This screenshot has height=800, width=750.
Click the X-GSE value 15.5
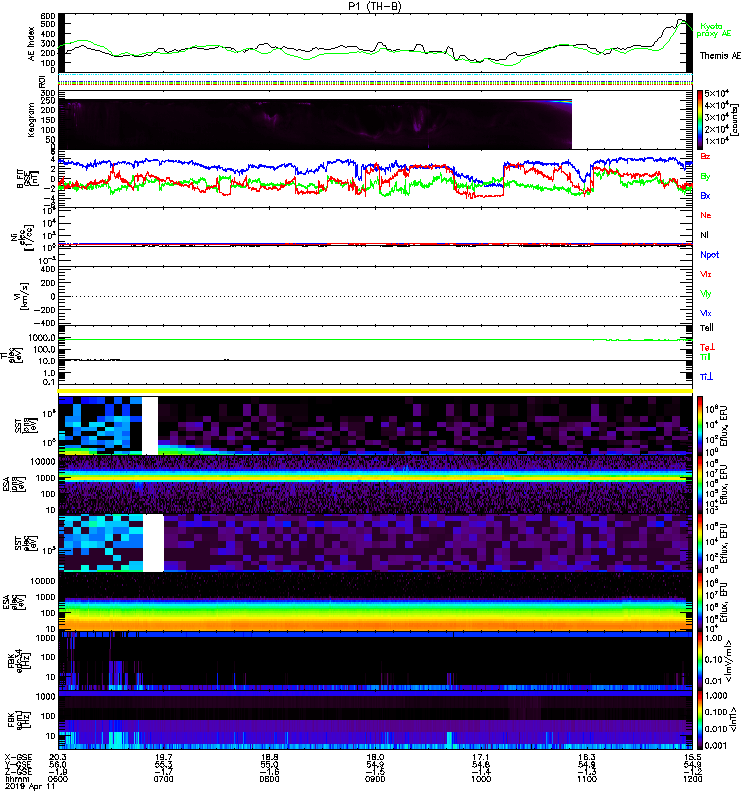click(x=692, y=757)
